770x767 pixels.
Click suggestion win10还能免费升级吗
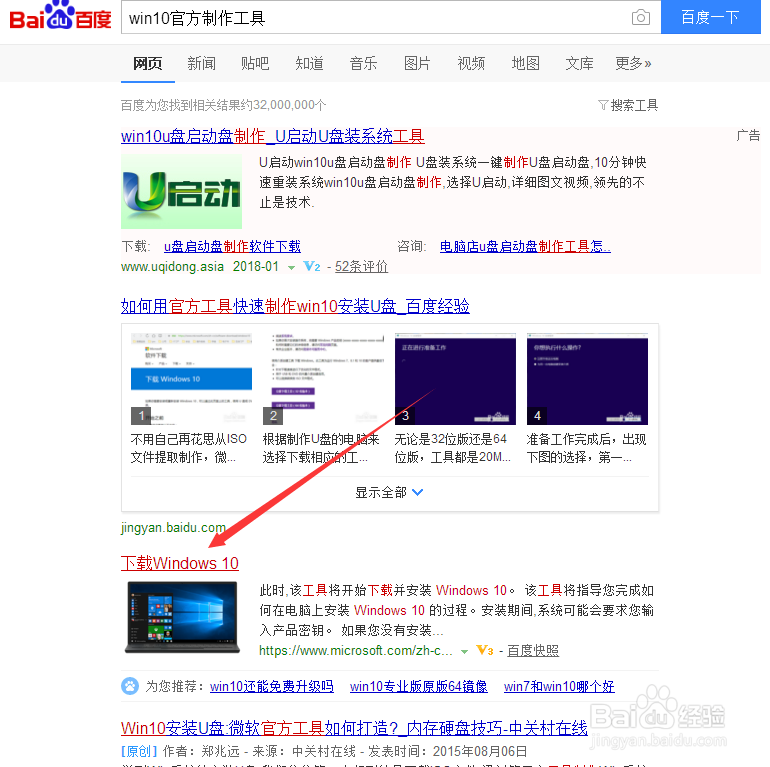tap(272, 686)
